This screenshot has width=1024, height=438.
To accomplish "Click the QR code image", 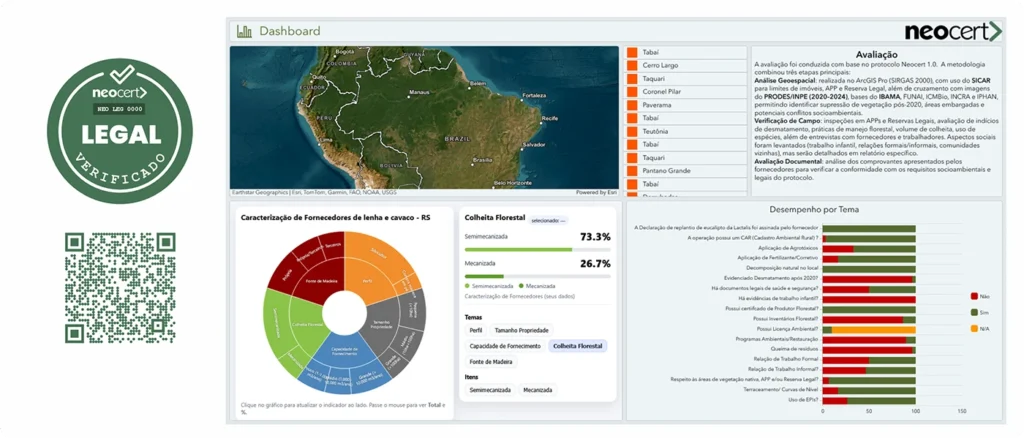I will tap(120, 287).
